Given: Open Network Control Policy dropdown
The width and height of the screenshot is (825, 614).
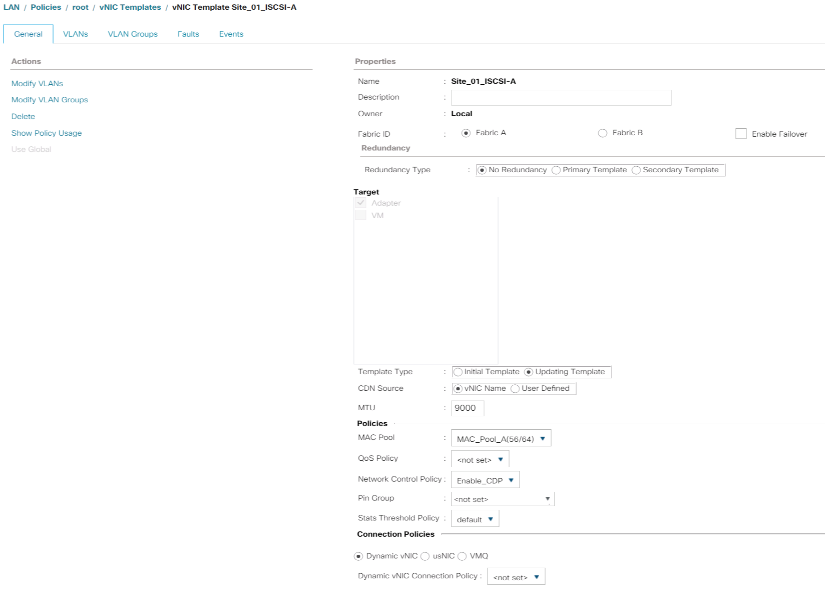Looking at the screenshot, I should (485, 480).
